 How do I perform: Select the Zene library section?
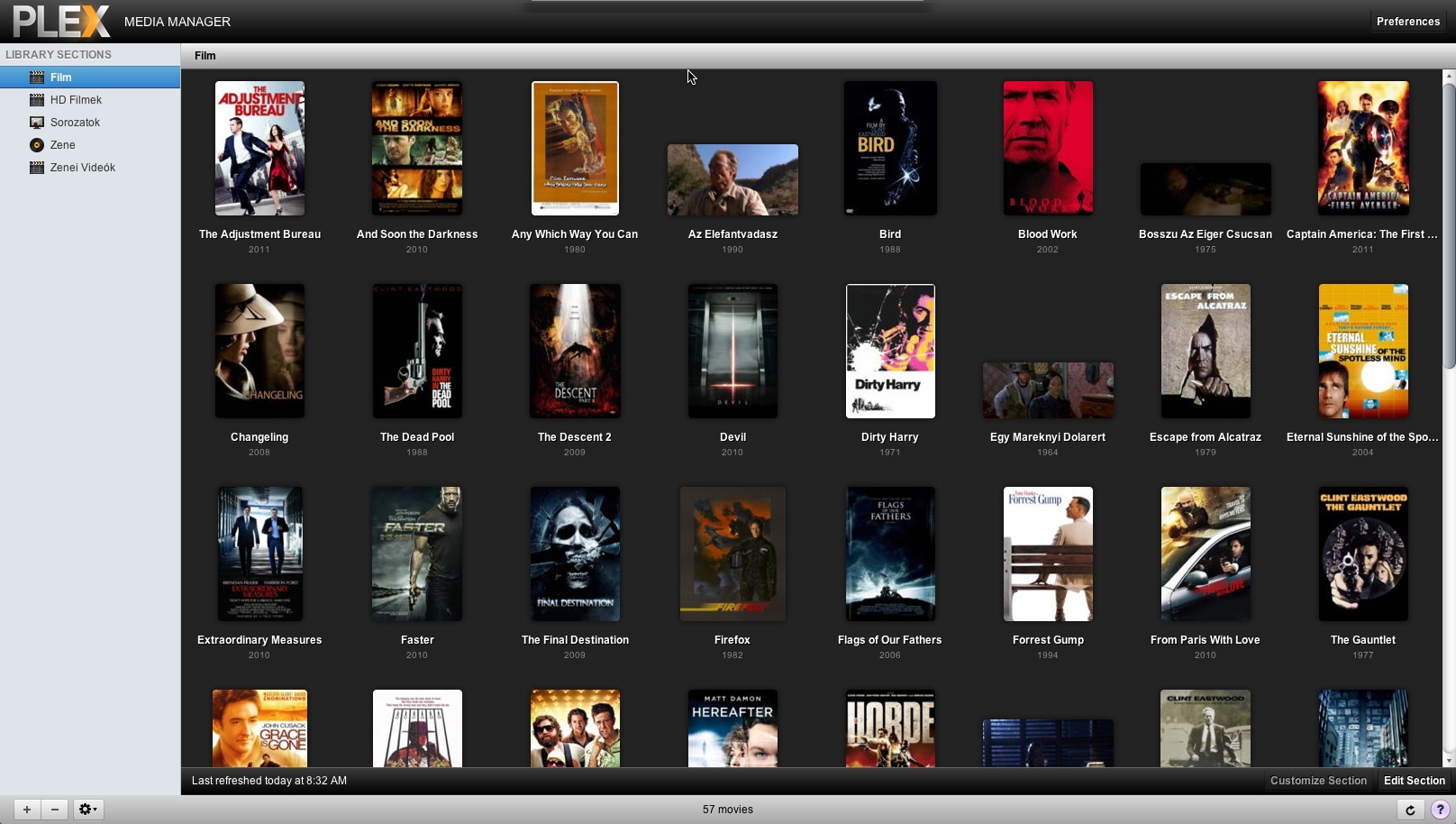click(x=90, y=145)
